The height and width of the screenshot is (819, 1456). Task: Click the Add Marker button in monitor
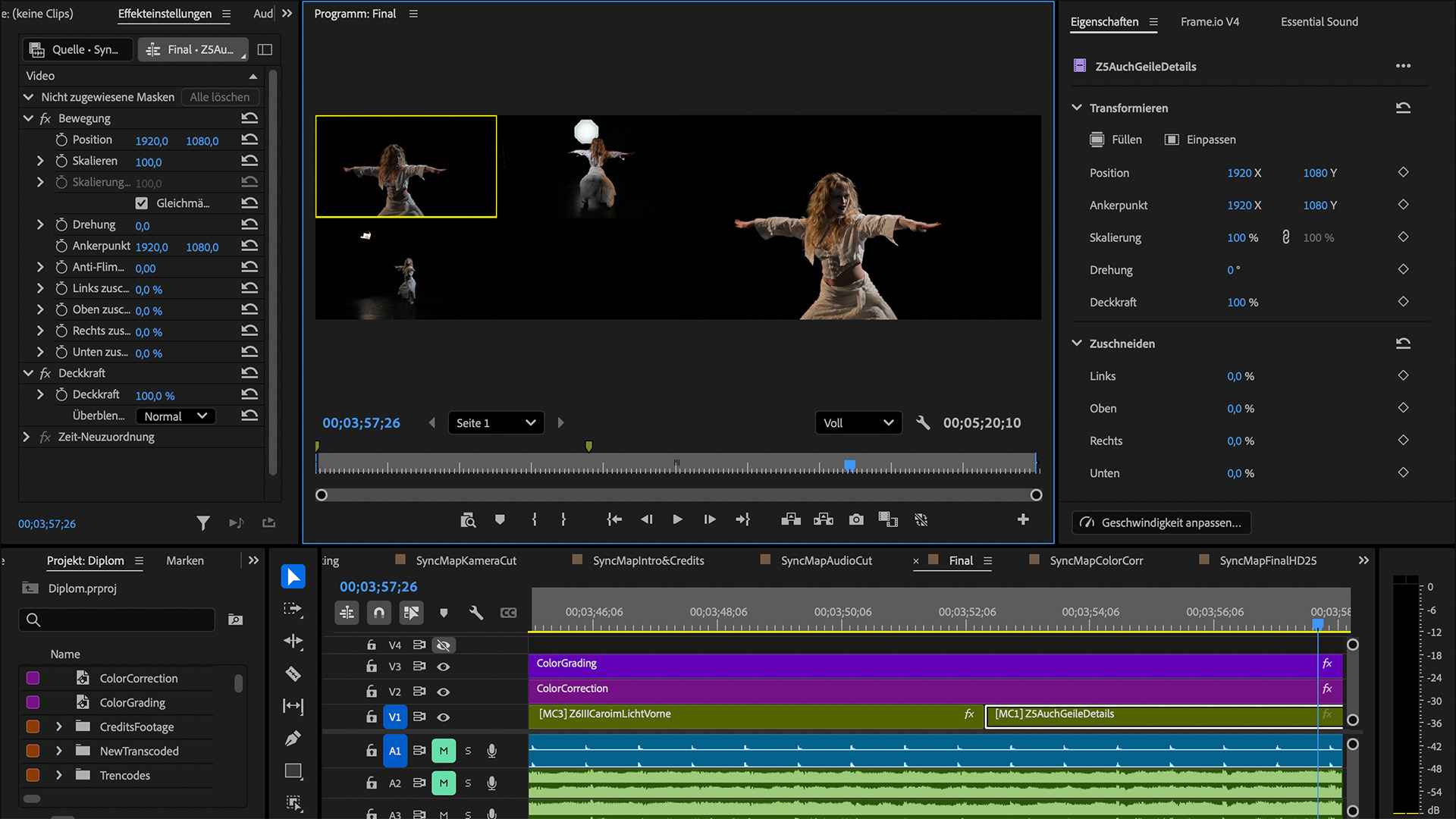pos(500,519)
